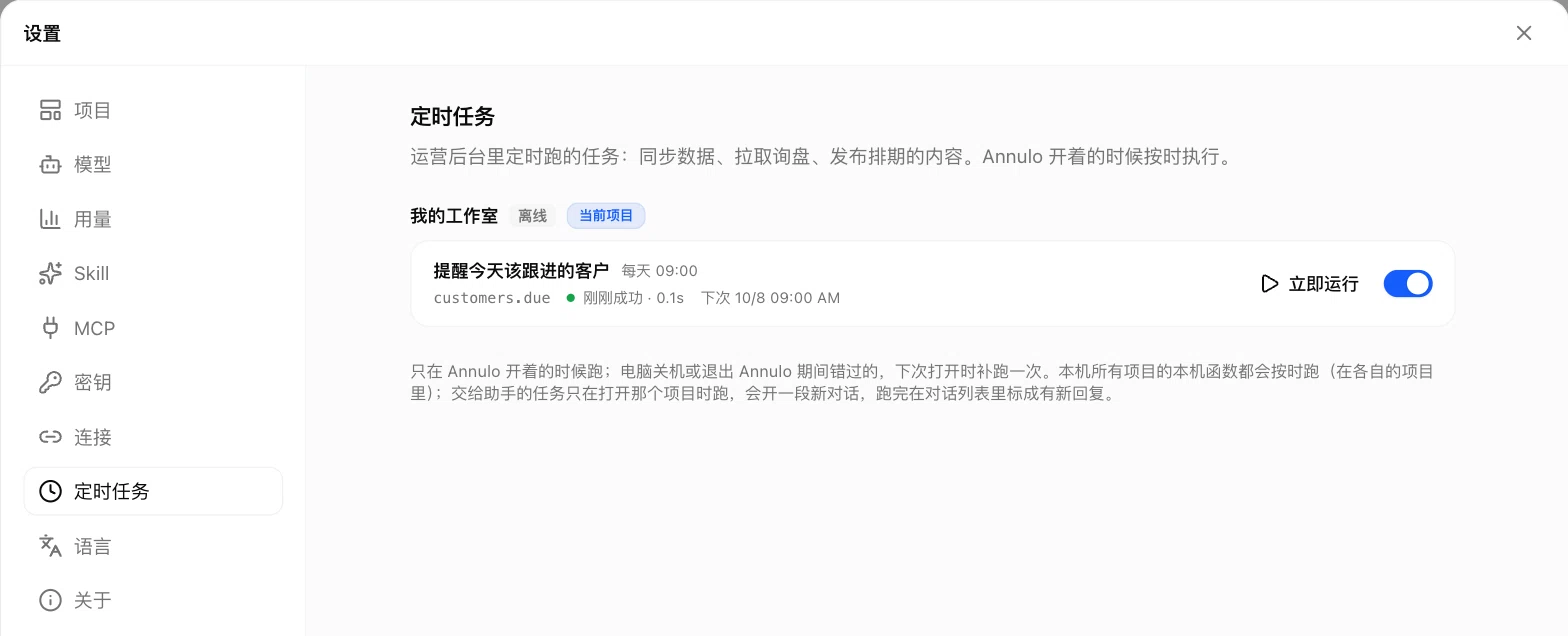Click the status text 刚刚成功 · 0.1s
The image size is (1568, 636).
tap(633, 298)
